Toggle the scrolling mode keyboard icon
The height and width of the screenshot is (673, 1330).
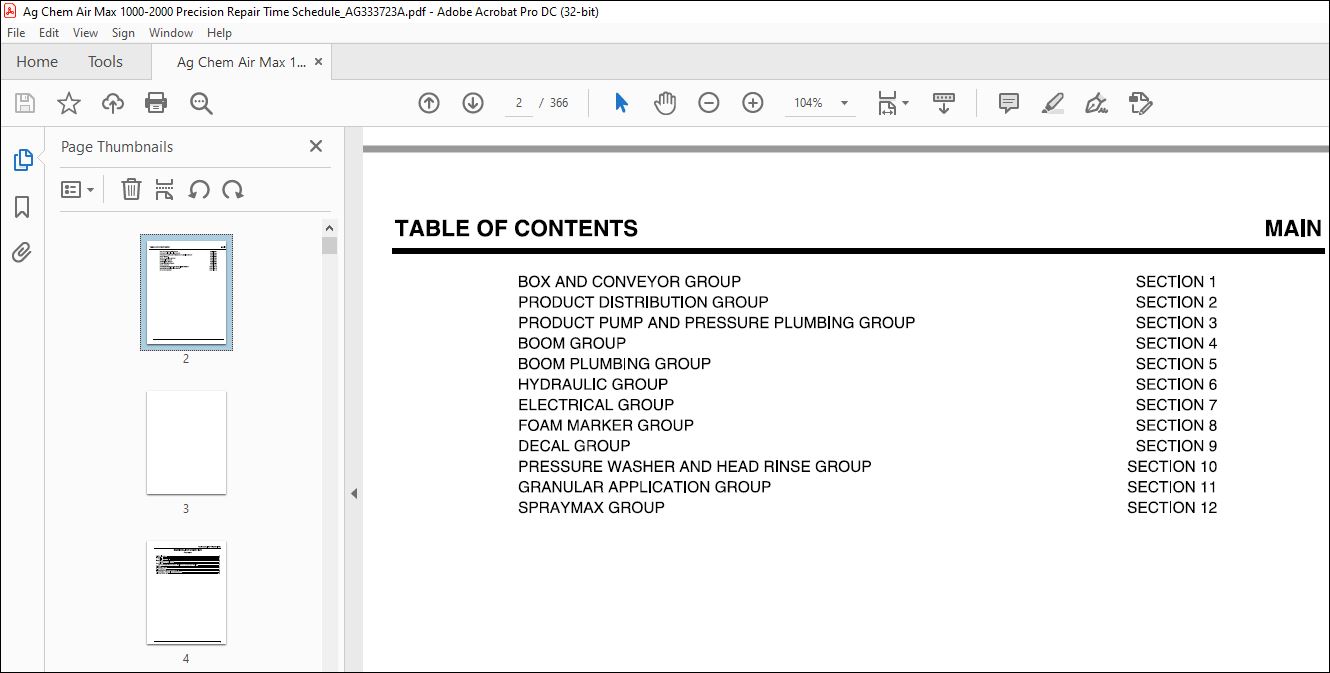click(x=944, y=103)
